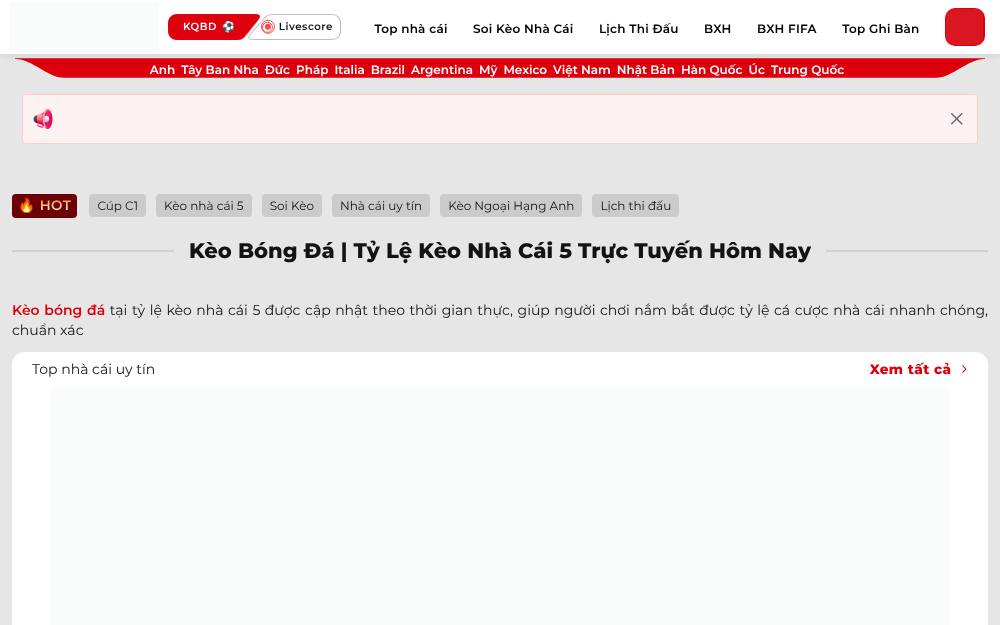
Task: Open Trung Quốc league link
Action: click(x=807, y=70)
